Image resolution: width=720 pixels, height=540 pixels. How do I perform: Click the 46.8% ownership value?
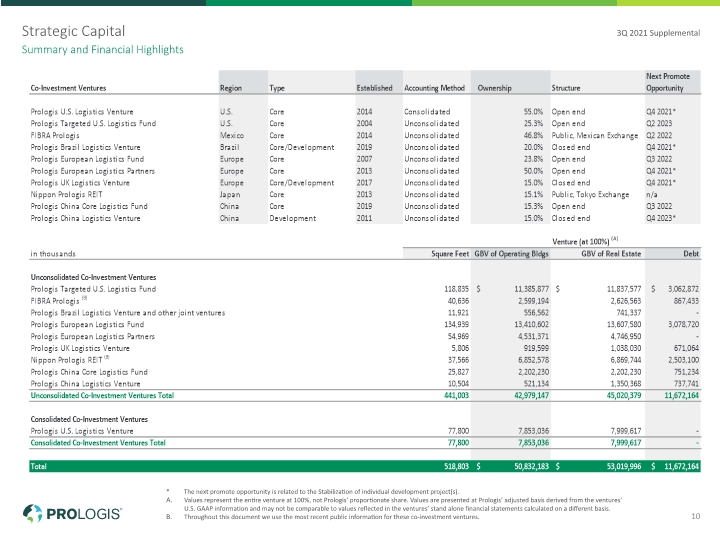point(533,135)
